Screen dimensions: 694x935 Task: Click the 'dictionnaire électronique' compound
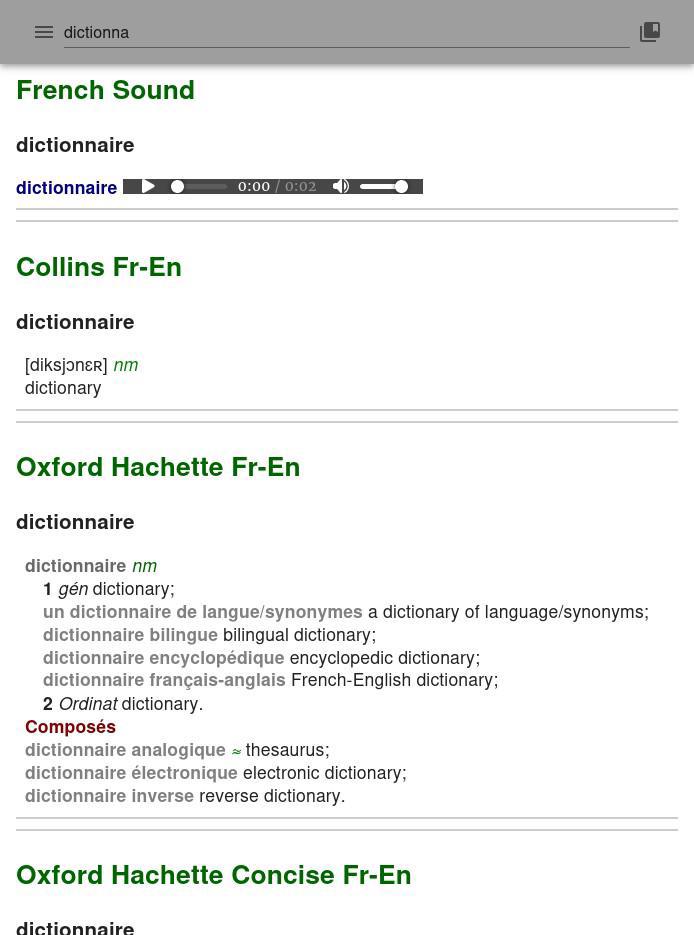point(131,773)
